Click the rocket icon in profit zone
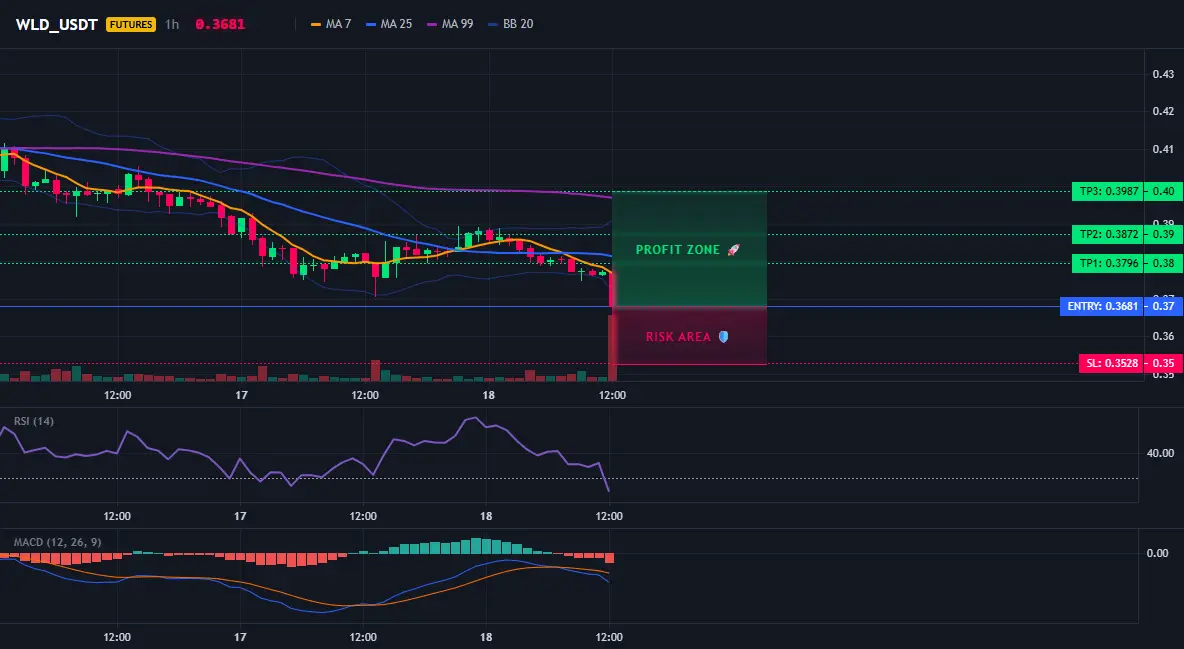 (733, 250)
